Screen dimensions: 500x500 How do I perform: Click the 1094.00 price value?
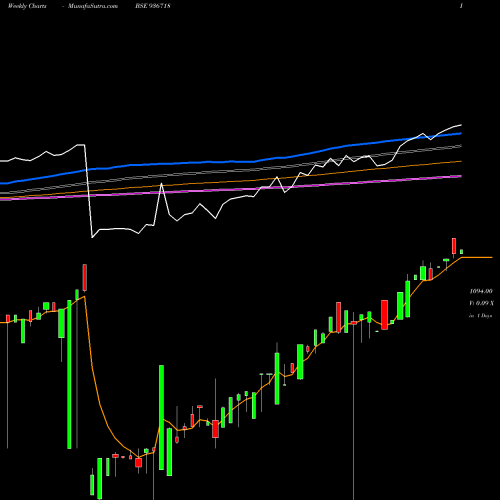[x=481, y=291]
